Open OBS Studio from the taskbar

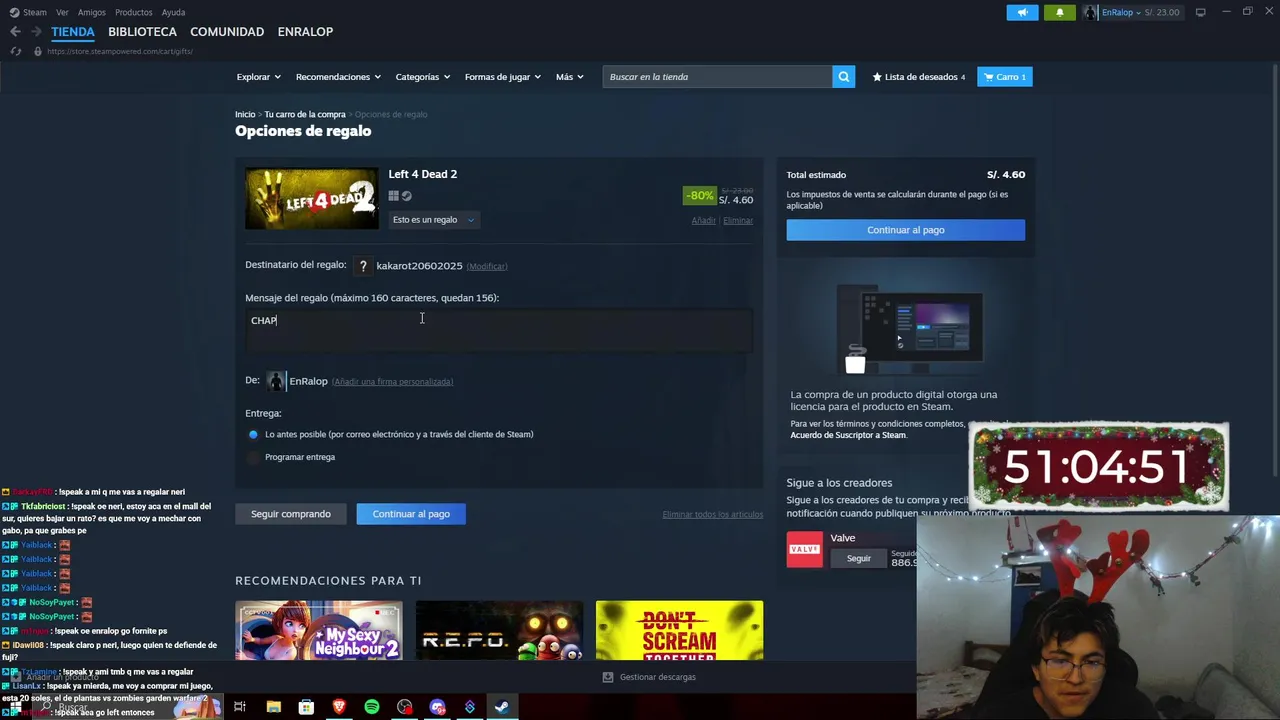coord(404,707)
